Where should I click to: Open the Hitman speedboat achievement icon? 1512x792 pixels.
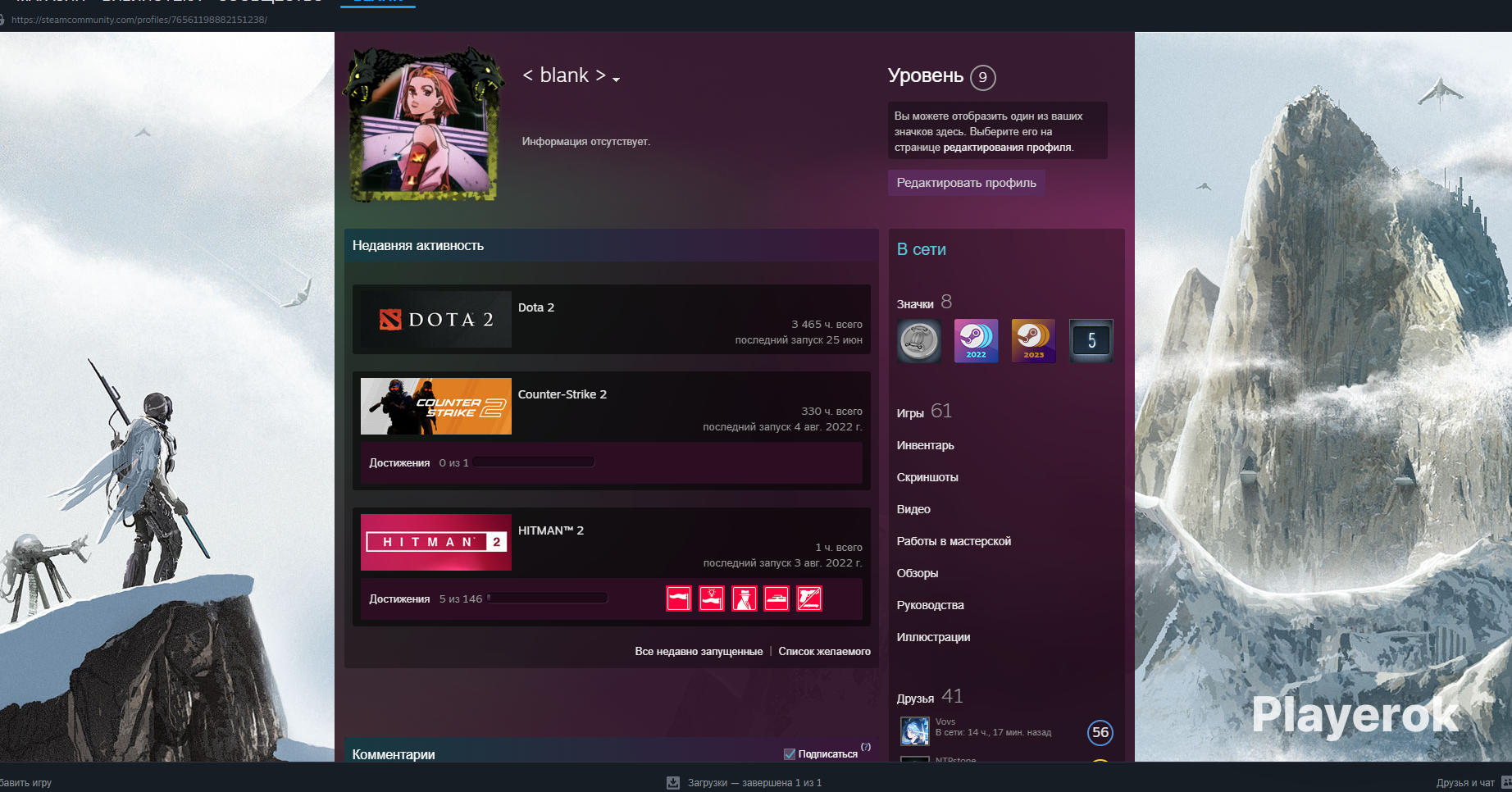pyautogui.click(x=776, y=599)
